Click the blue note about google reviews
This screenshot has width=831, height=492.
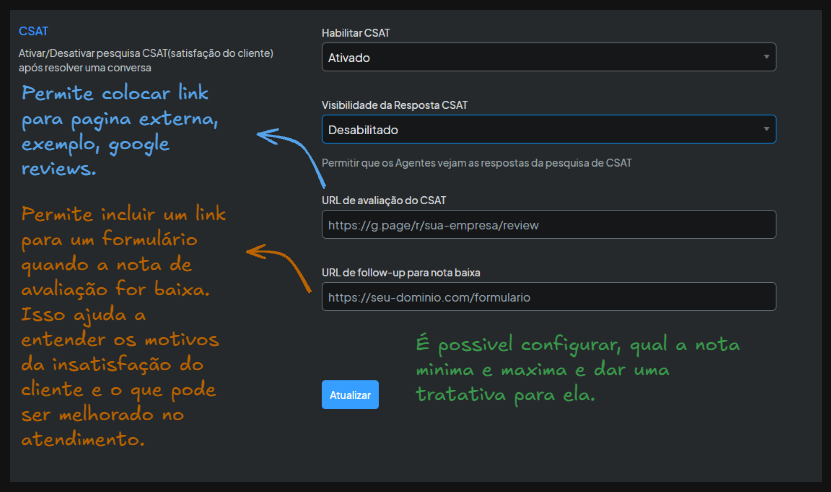click(120, 131)
